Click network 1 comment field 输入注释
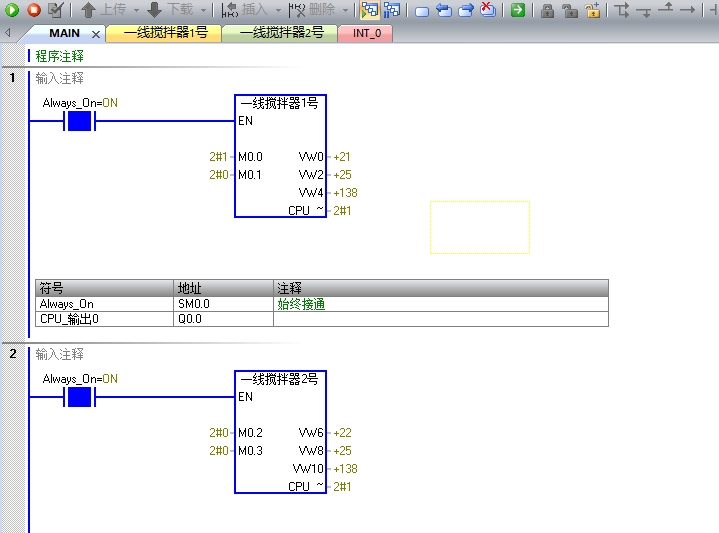The image size is (719, 533). pyautogui.click(x=60, y=78)
